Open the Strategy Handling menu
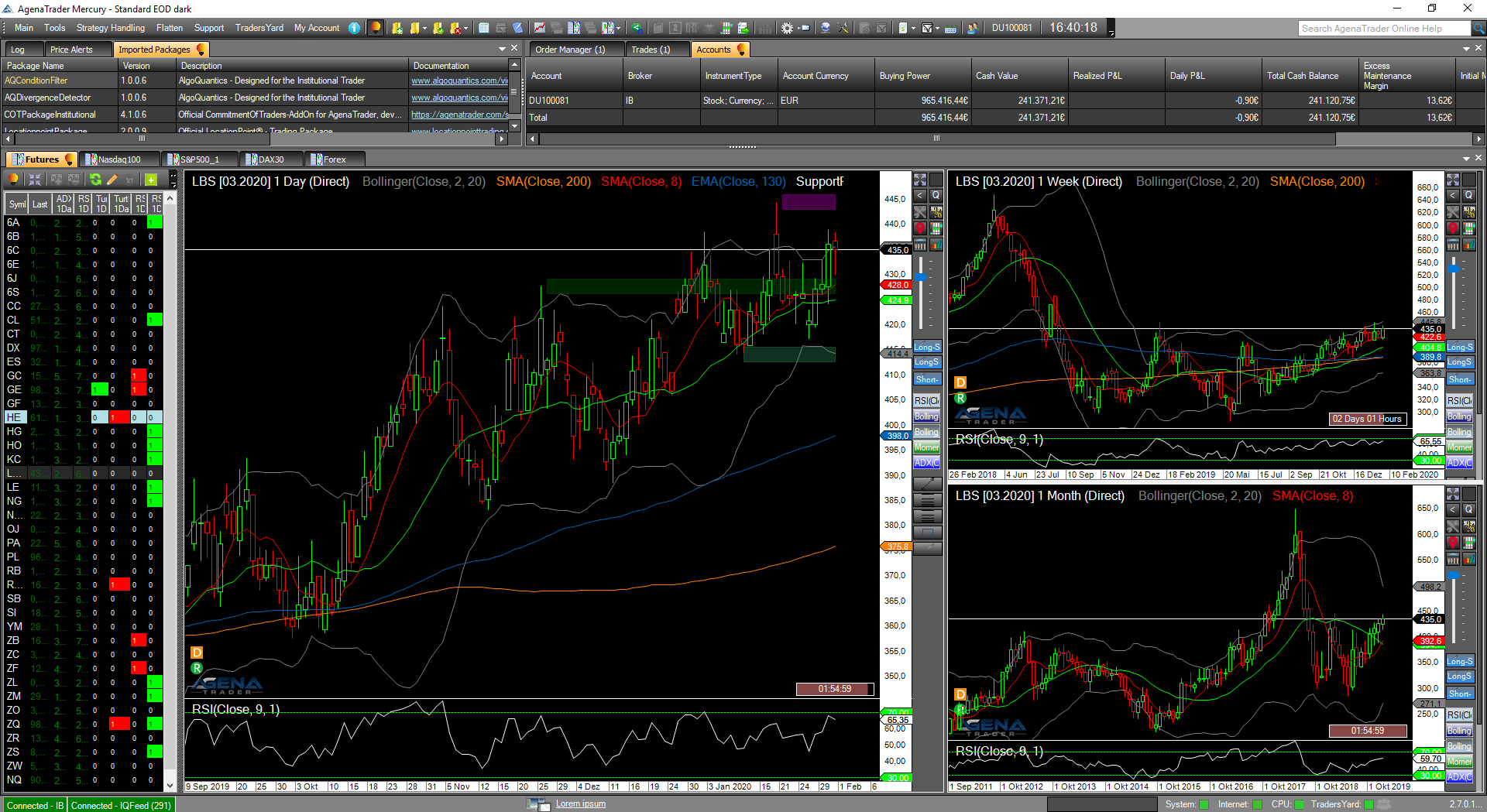The image size is (1487, 812). coord(111,28)
